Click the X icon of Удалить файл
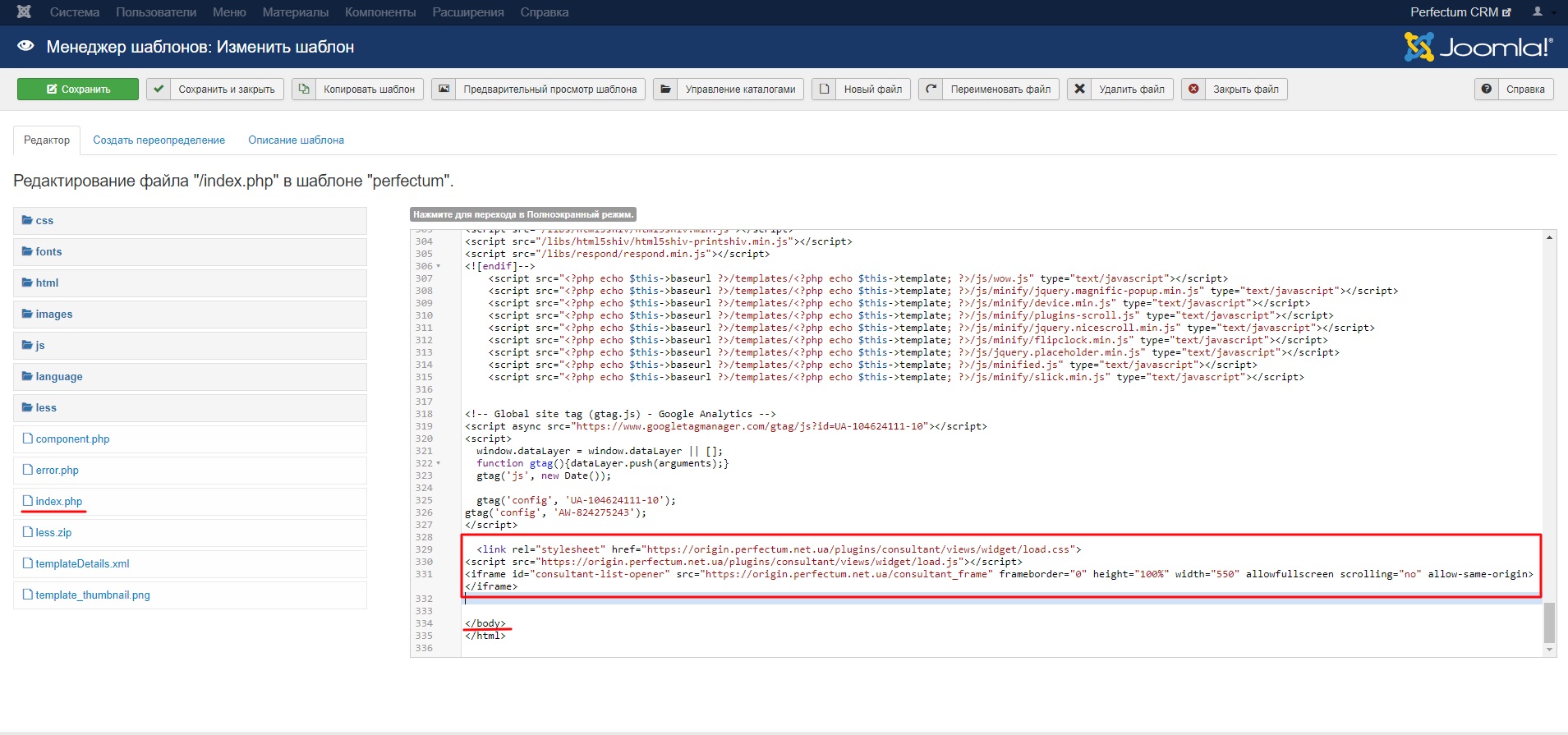Screen dimensions: 1568x735 [x=1079, y=89]
